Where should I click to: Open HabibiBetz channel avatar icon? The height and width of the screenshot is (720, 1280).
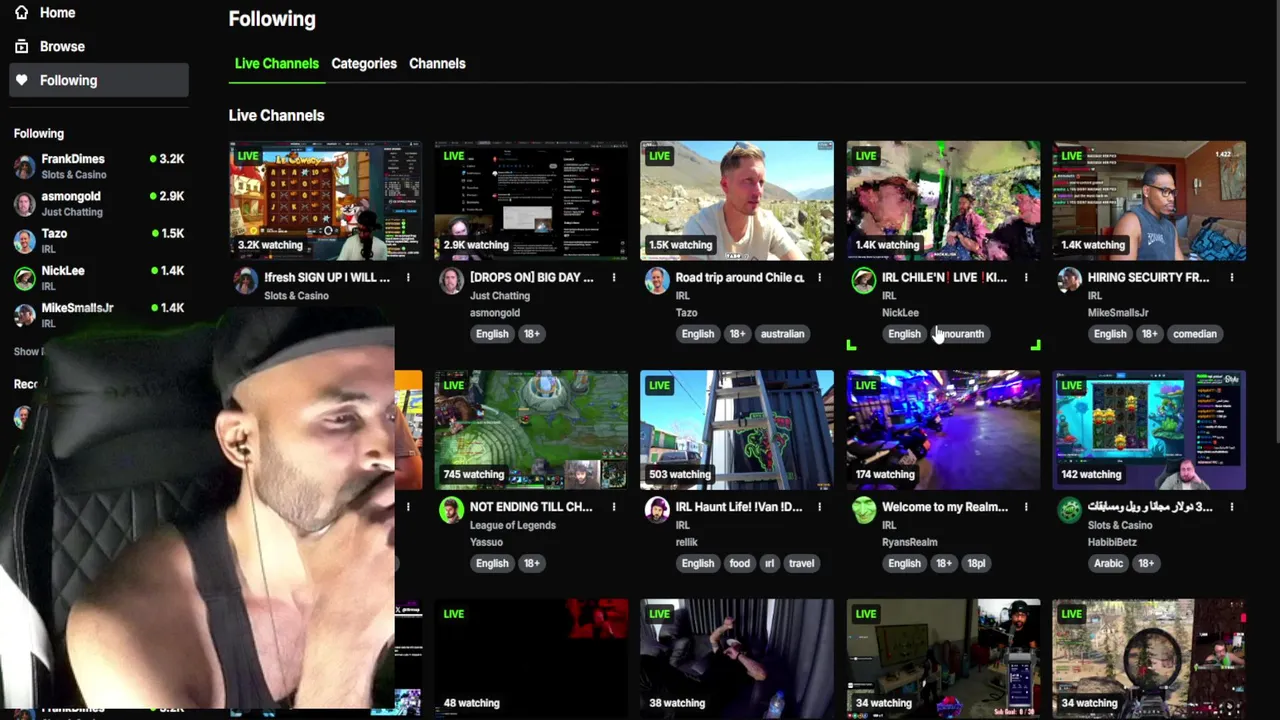1069,510
